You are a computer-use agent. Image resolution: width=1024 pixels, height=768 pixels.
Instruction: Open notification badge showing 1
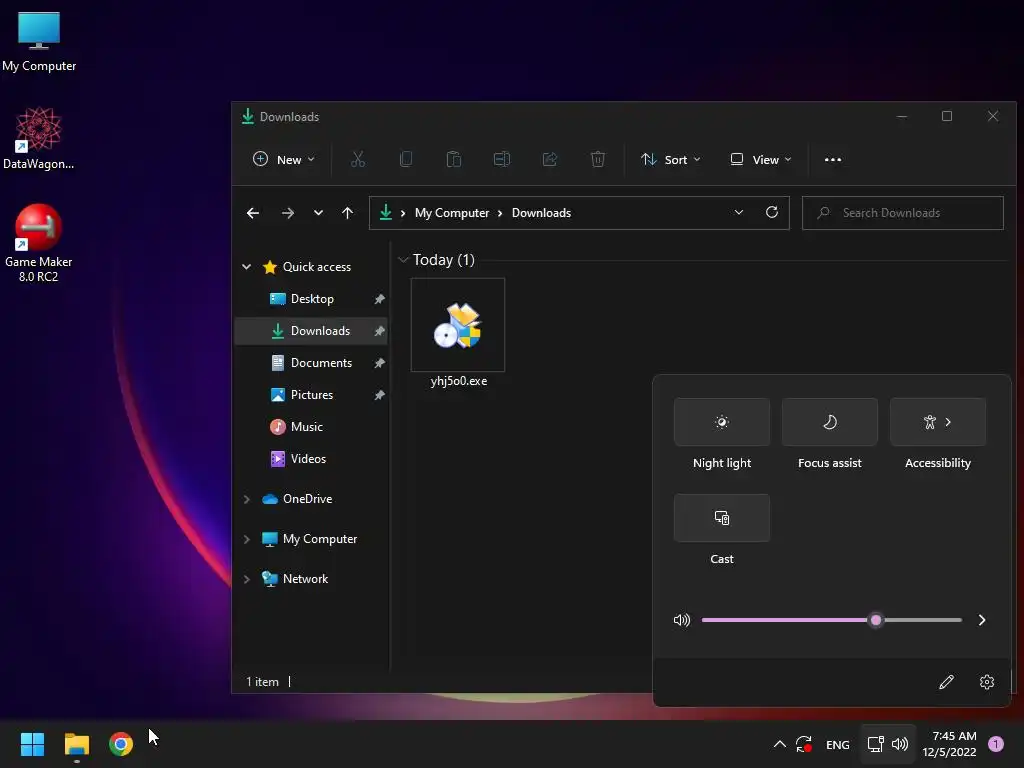996,744
